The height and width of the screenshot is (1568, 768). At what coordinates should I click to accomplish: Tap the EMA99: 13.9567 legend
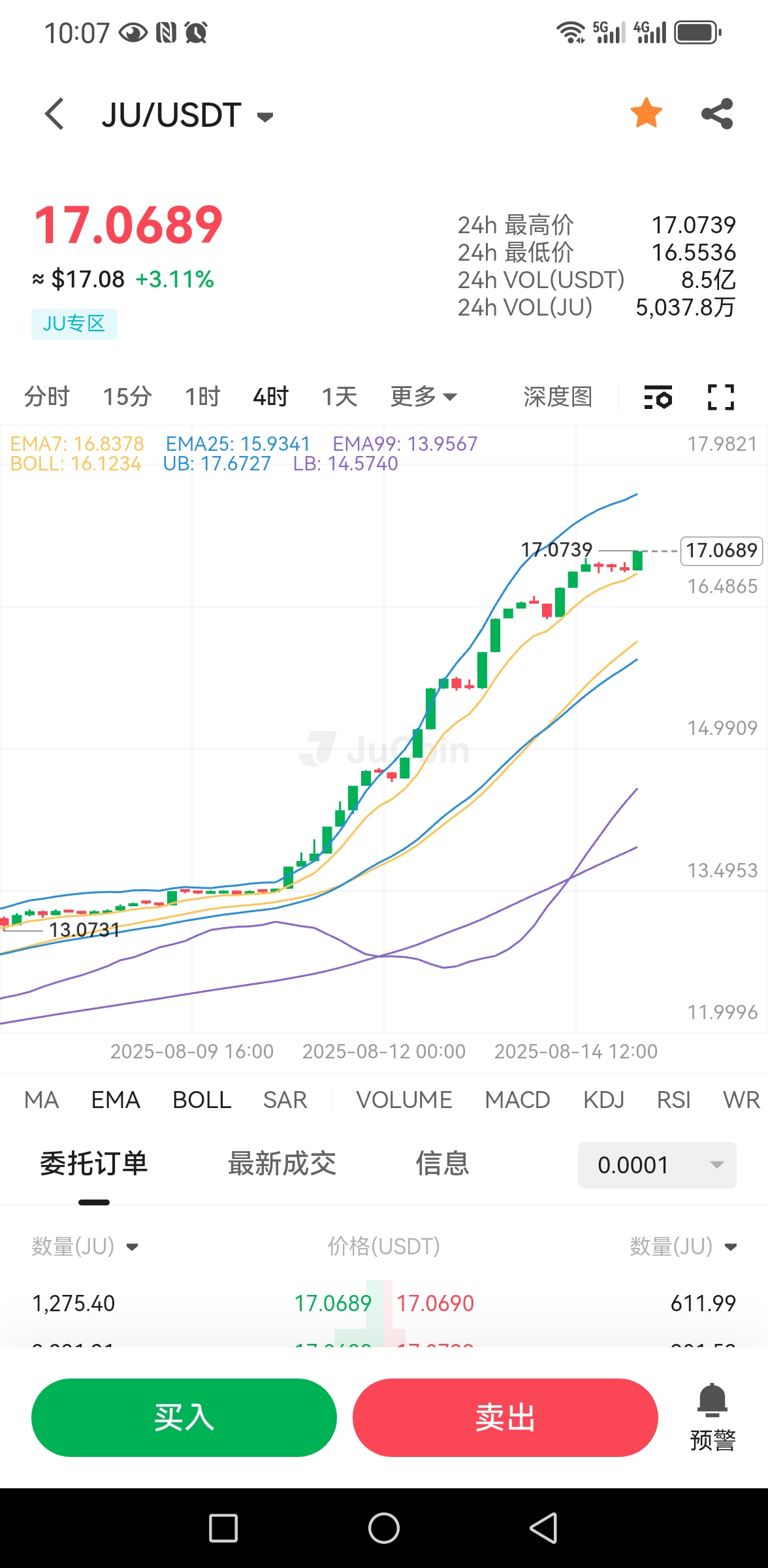click(405, 444)
